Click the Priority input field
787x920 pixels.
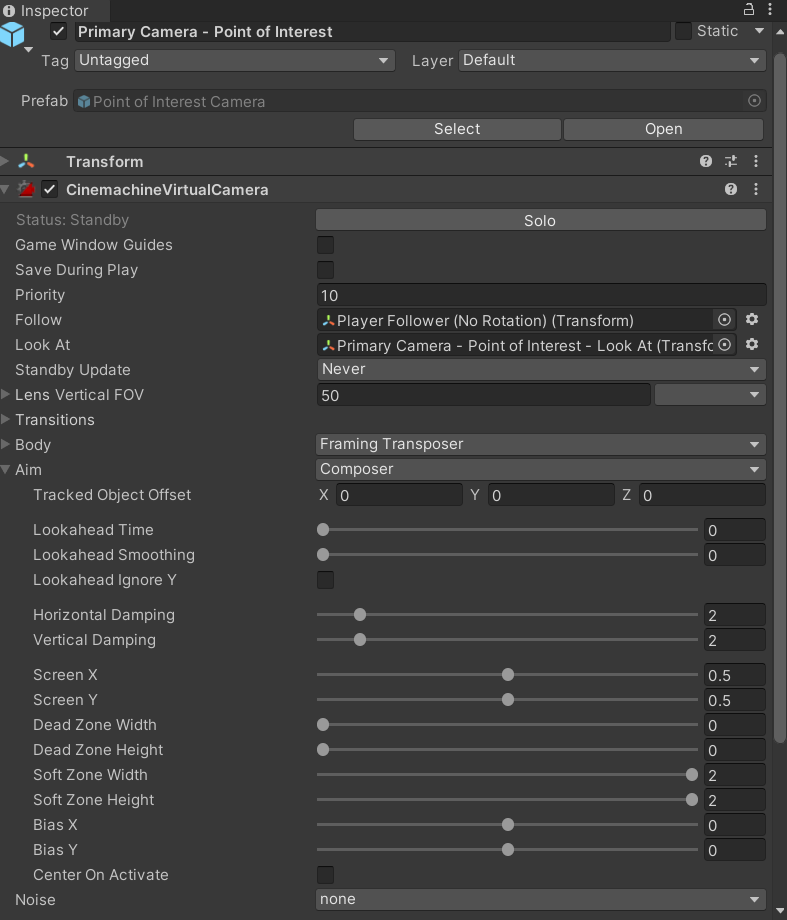tap(540, 295)
